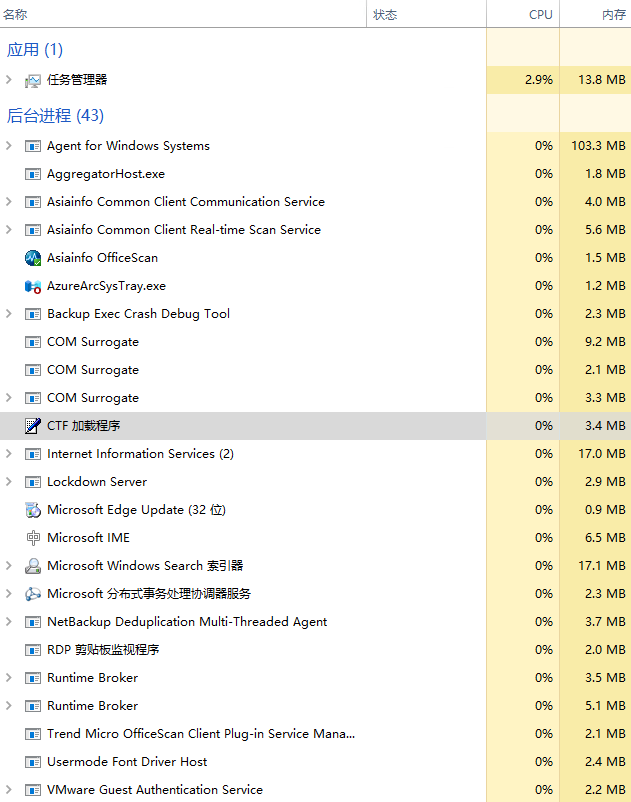This screenshot has width=631, height=802.
Task: Click the AggregatorHost.exe process icon
Action: click(33, 174)
